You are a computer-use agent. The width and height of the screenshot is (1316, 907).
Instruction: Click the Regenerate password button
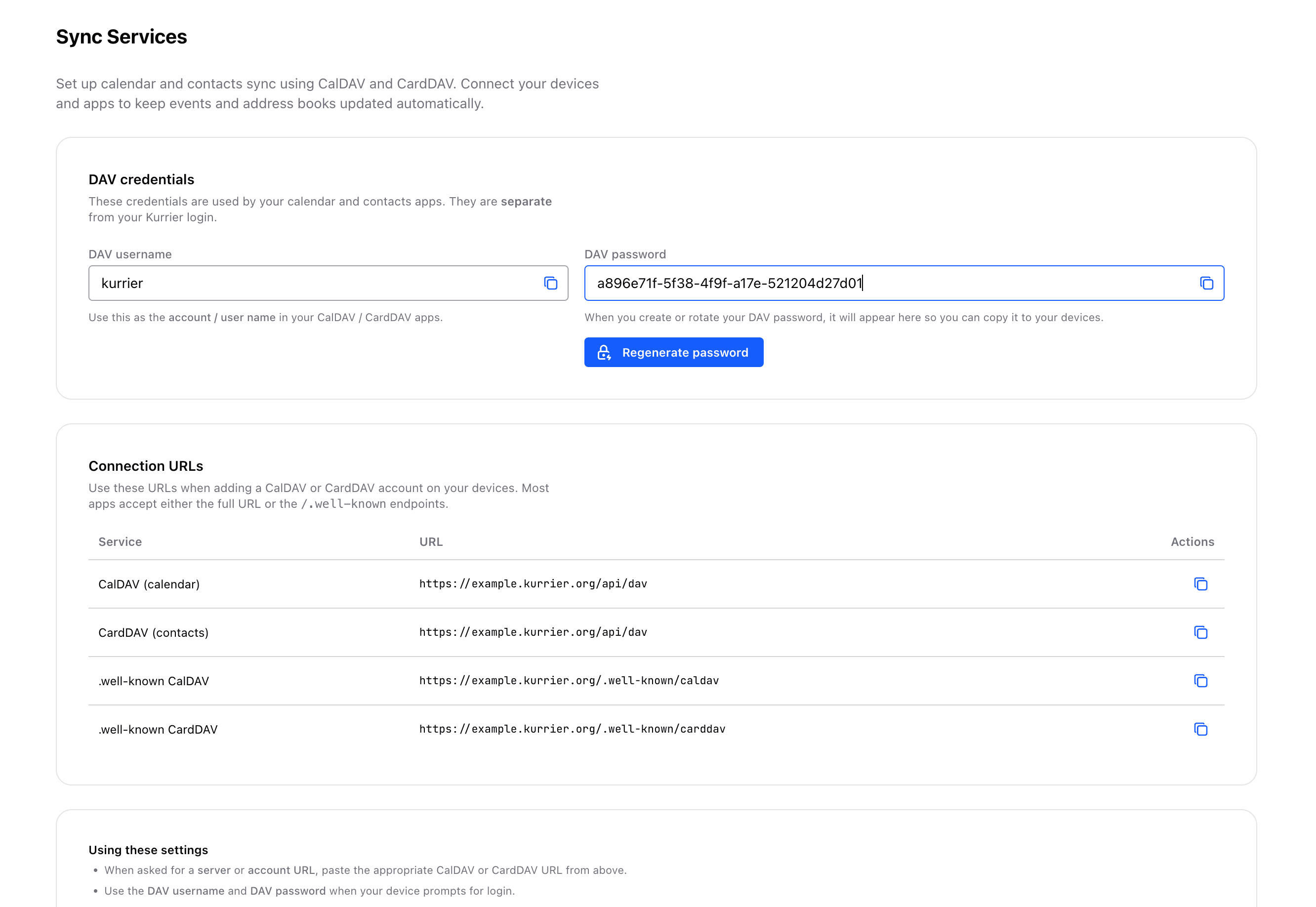coord(674,352)
